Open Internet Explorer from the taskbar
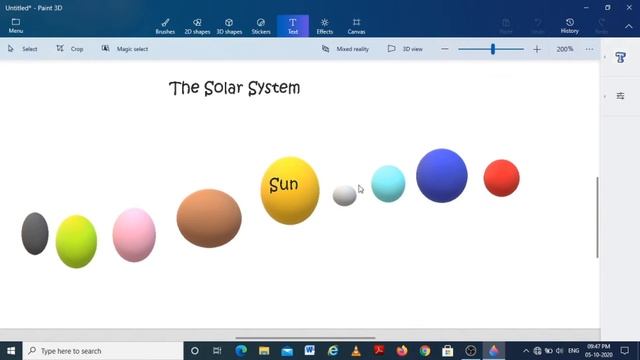Screen dimensions: 640x360 click(x=333, y=351)
